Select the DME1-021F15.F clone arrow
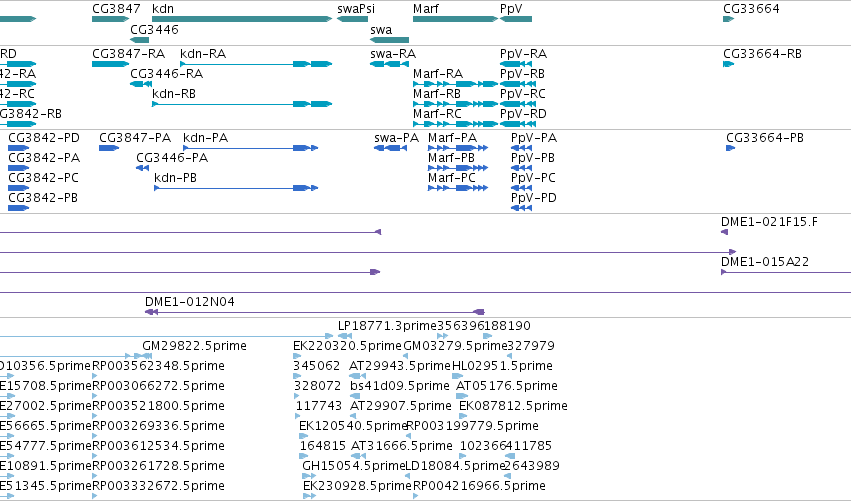851x501 pixels. 724,232
